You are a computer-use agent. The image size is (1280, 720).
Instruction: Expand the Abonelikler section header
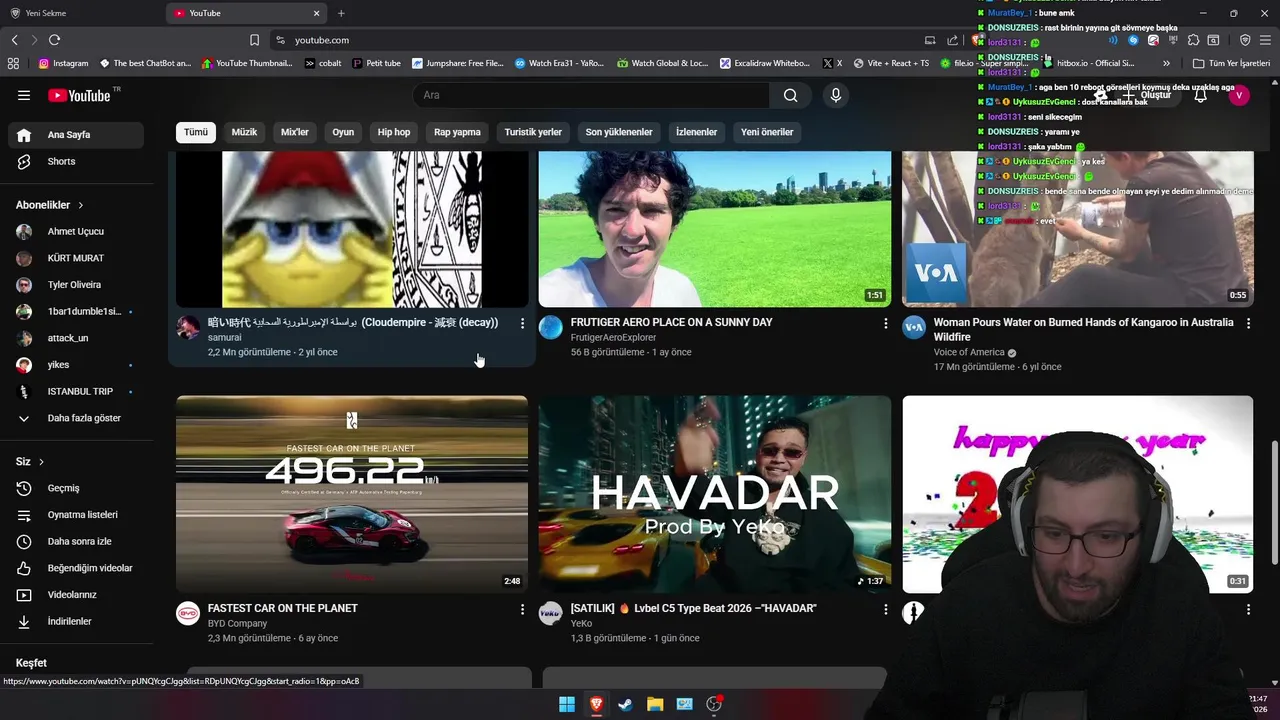[x=50, y=205]
